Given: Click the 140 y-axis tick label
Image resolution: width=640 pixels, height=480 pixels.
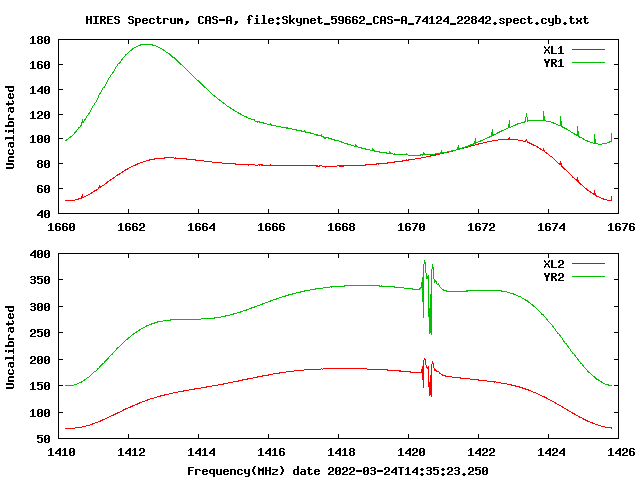Looking at the screenshot, I should coord(40,90).
